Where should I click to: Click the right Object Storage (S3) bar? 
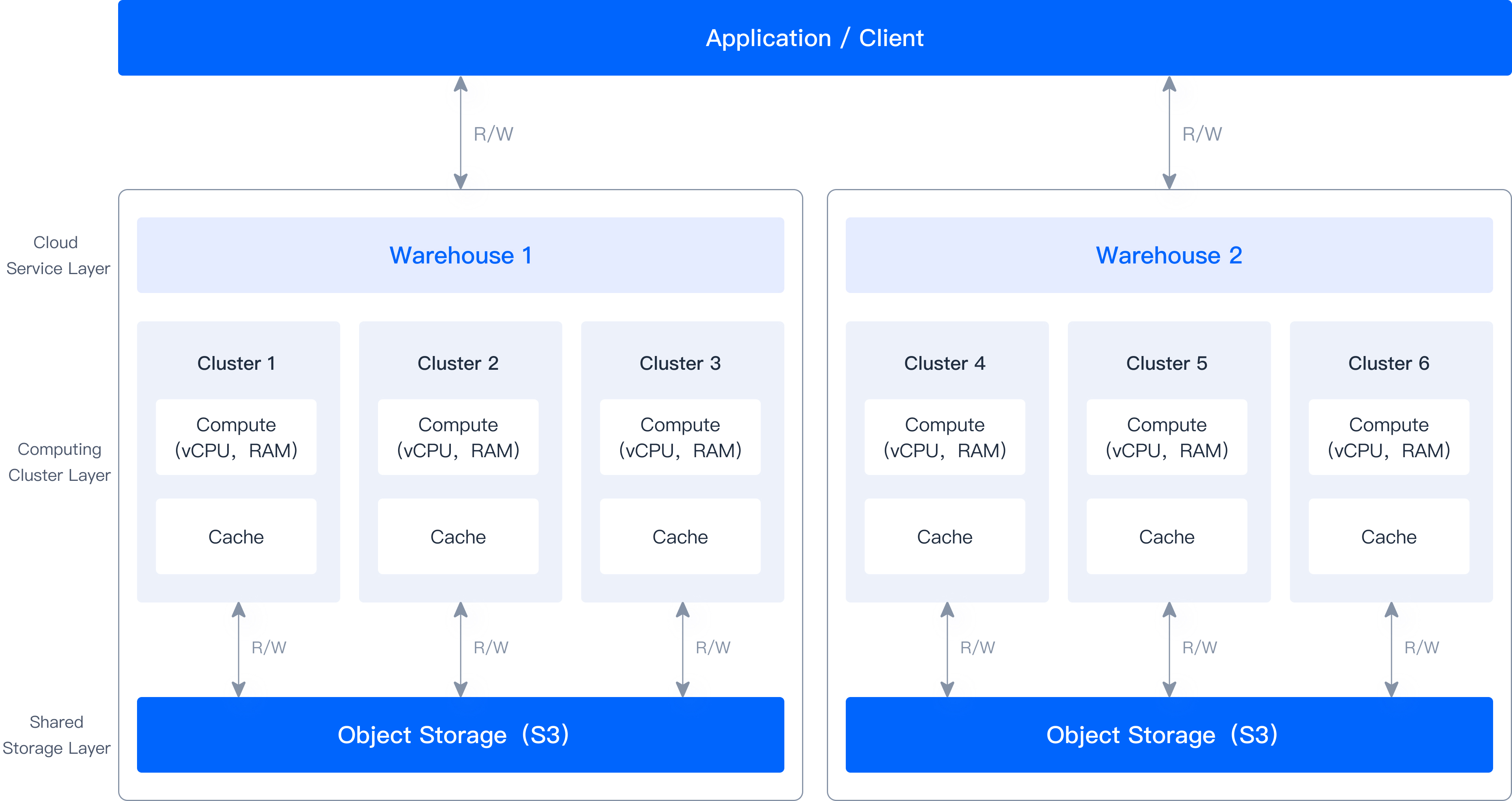click(x=1169, y=734)
